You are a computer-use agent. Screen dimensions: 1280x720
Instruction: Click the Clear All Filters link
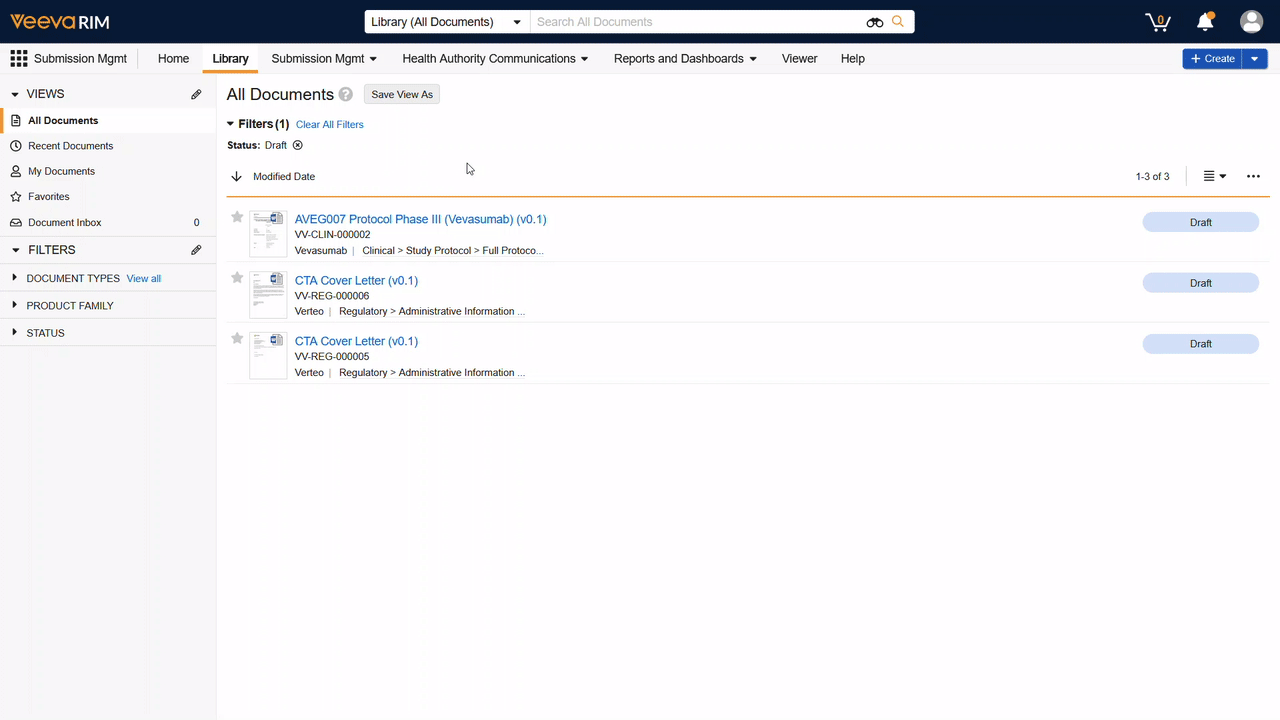pos(329,124)
